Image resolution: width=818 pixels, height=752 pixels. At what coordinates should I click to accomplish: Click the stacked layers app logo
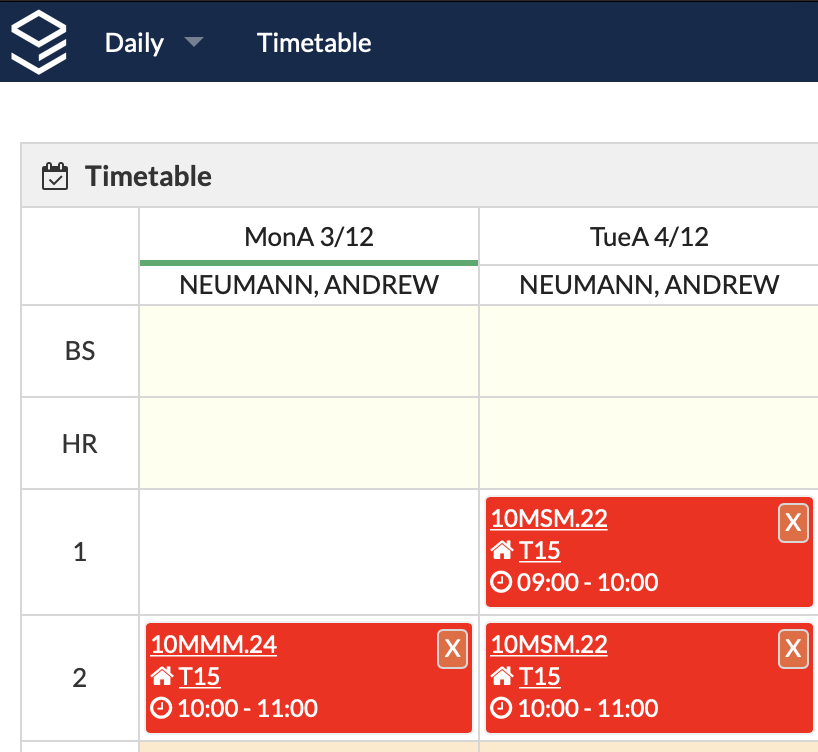[39, 42]
